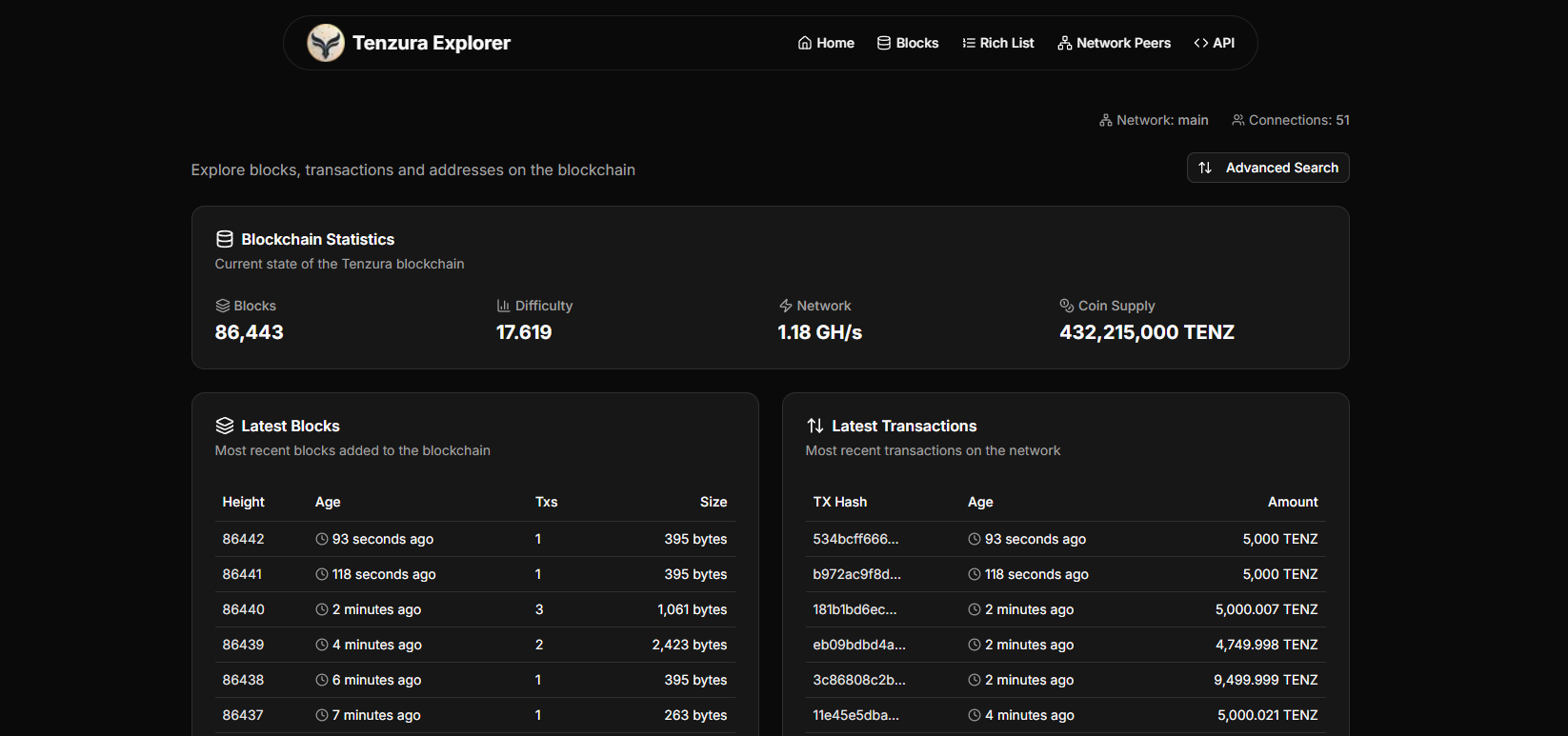This screenshot has width=1568, height=736.
Task: Click the Blockchain Statistics database icon
Action: 225,239
